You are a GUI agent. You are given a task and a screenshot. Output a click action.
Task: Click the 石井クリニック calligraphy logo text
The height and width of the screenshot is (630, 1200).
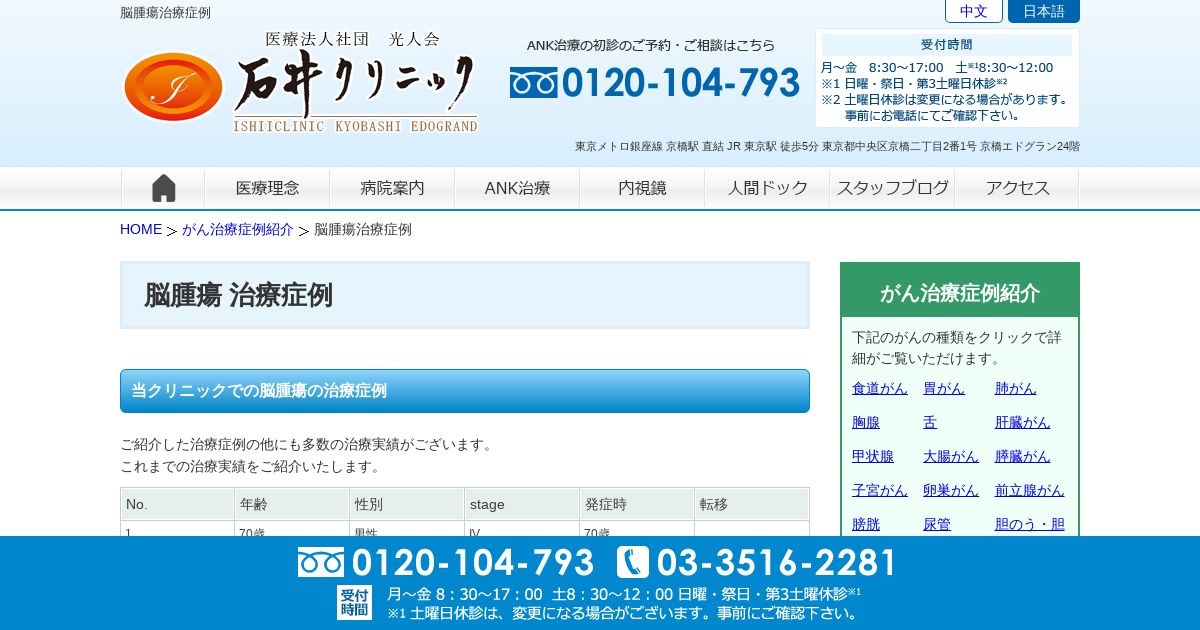pos(355,85)
